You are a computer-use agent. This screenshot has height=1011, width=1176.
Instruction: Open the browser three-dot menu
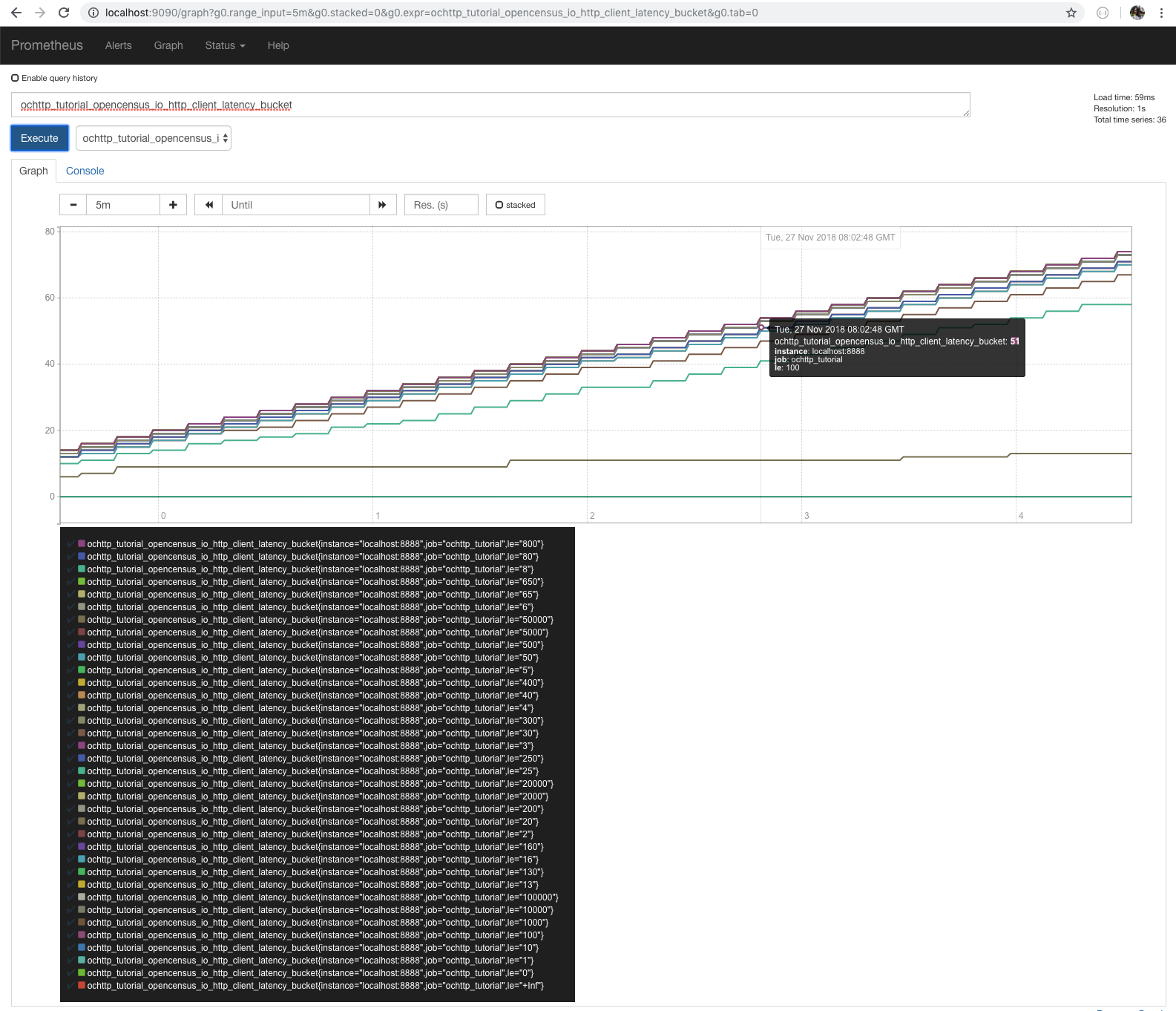click(1161, 13)
